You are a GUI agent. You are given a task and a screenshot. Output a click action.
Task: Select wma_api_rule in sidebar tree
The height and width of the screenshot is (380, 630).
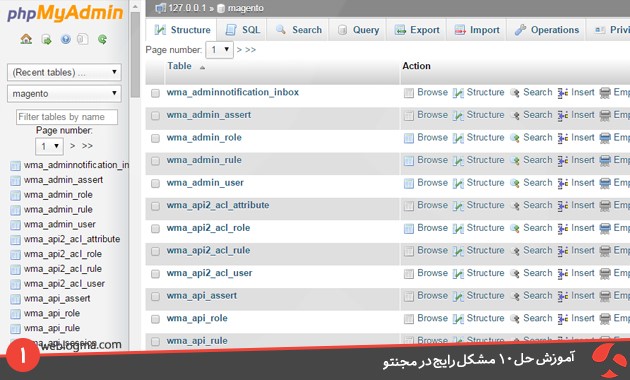51,328
